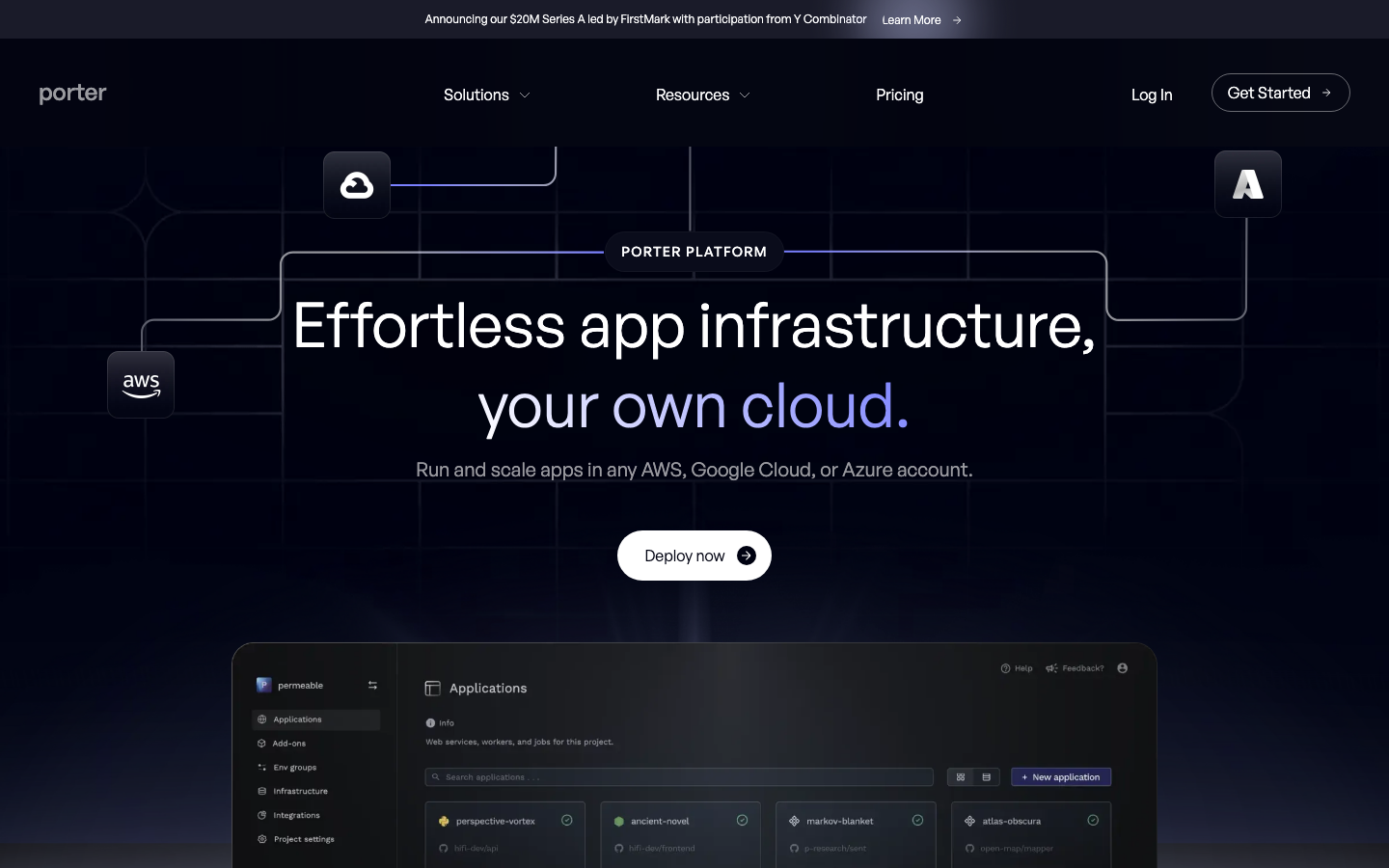
Task: Expand the Solutions dropdown chevron
Action: click(x=525, y=95)
